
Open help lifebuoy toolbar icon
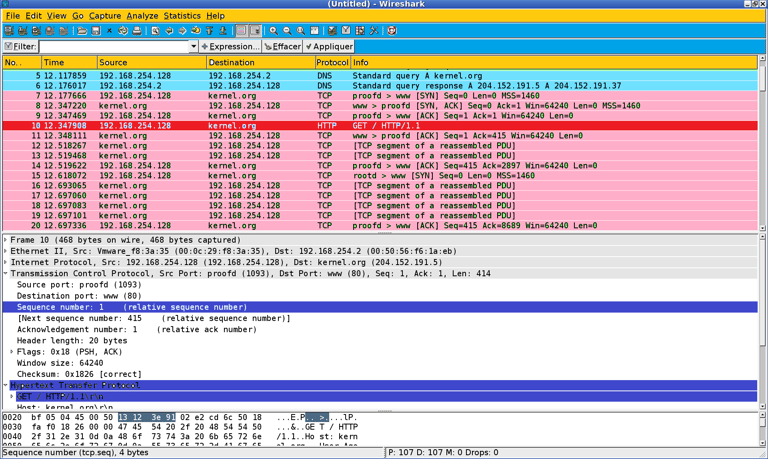[x=392, y=31]
